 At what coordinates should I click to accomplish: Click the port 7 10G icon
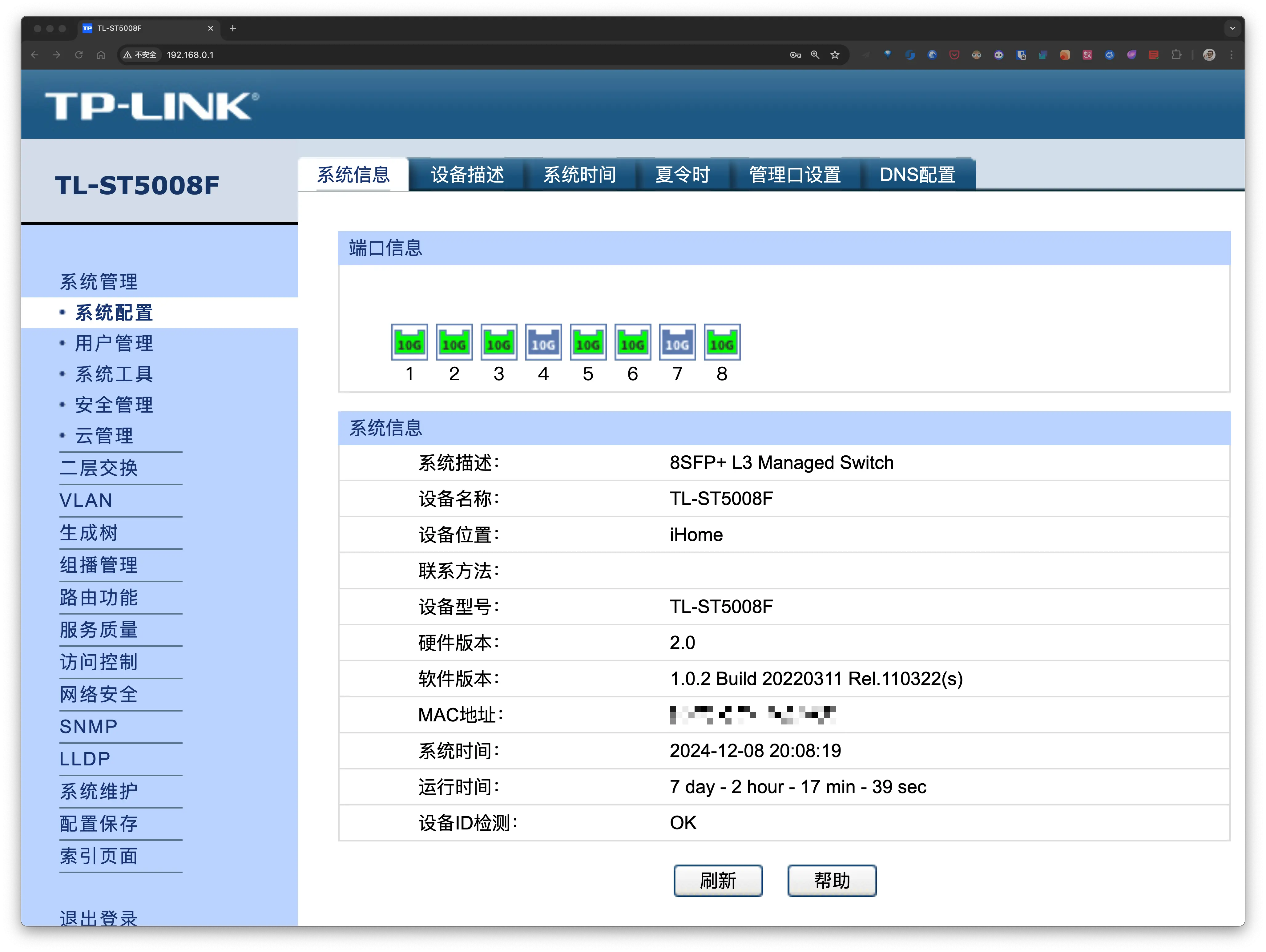pos(677,342)
